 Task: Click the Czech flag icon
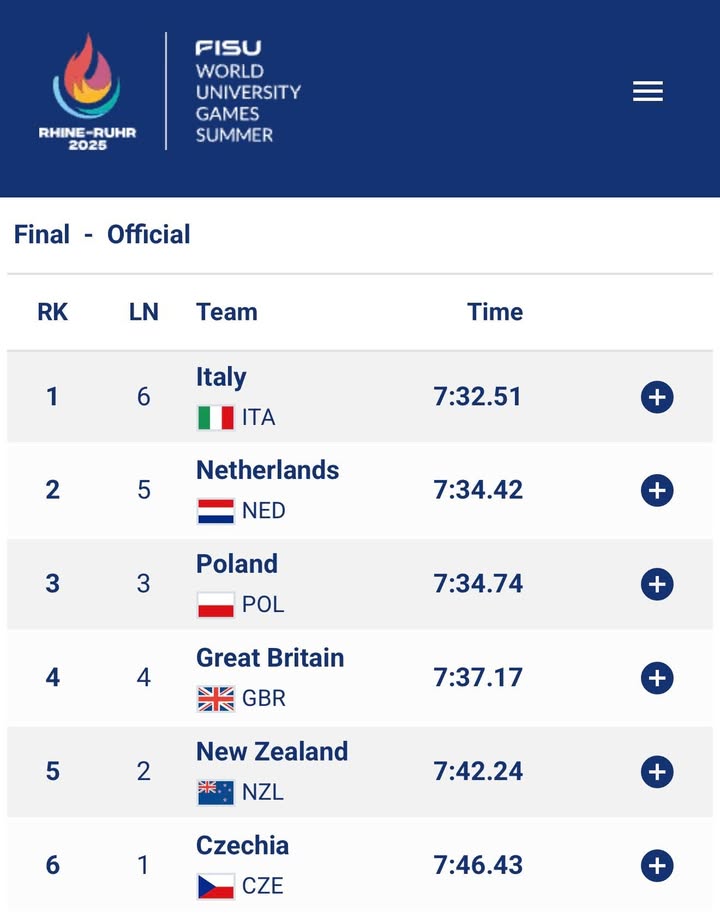(216, 886)
